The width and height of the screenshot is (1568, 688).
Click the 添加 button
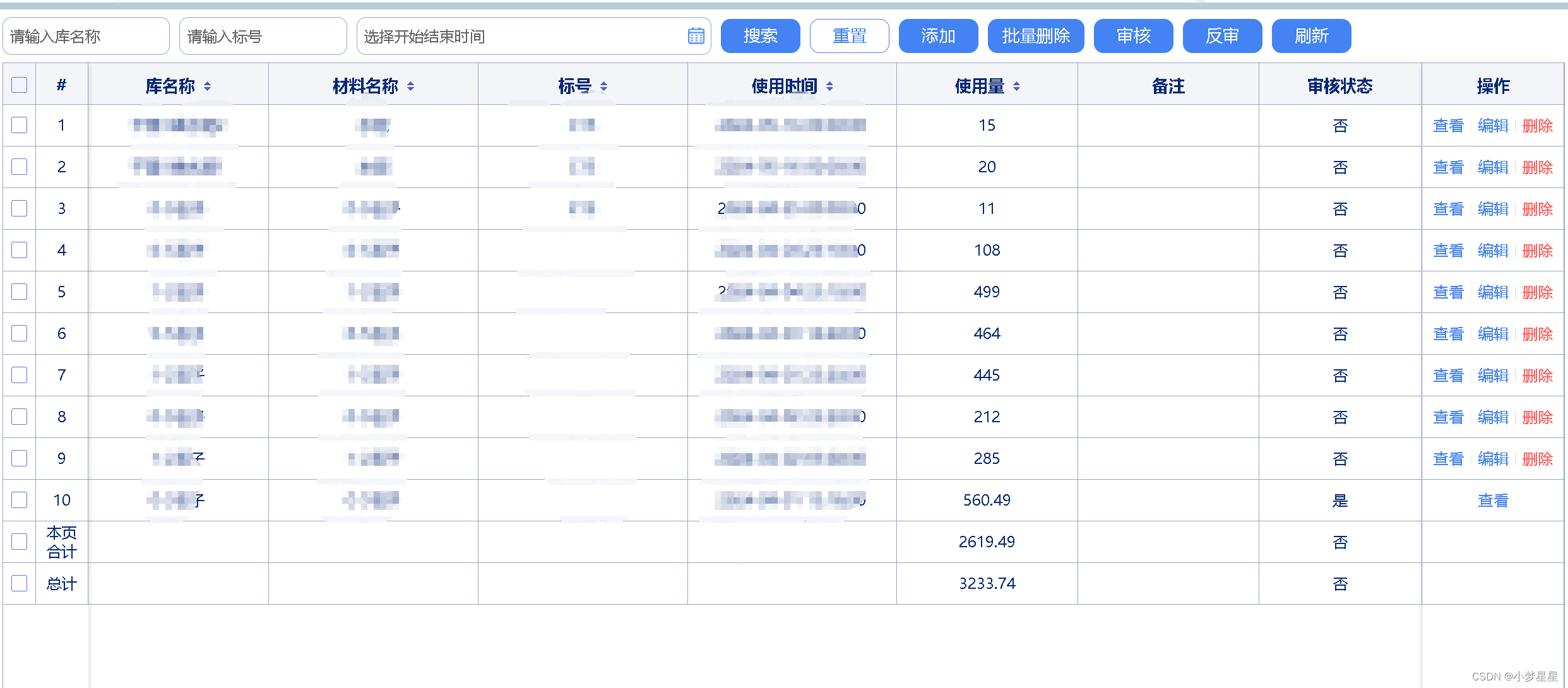pyautogui.click(x=939, y=36)
